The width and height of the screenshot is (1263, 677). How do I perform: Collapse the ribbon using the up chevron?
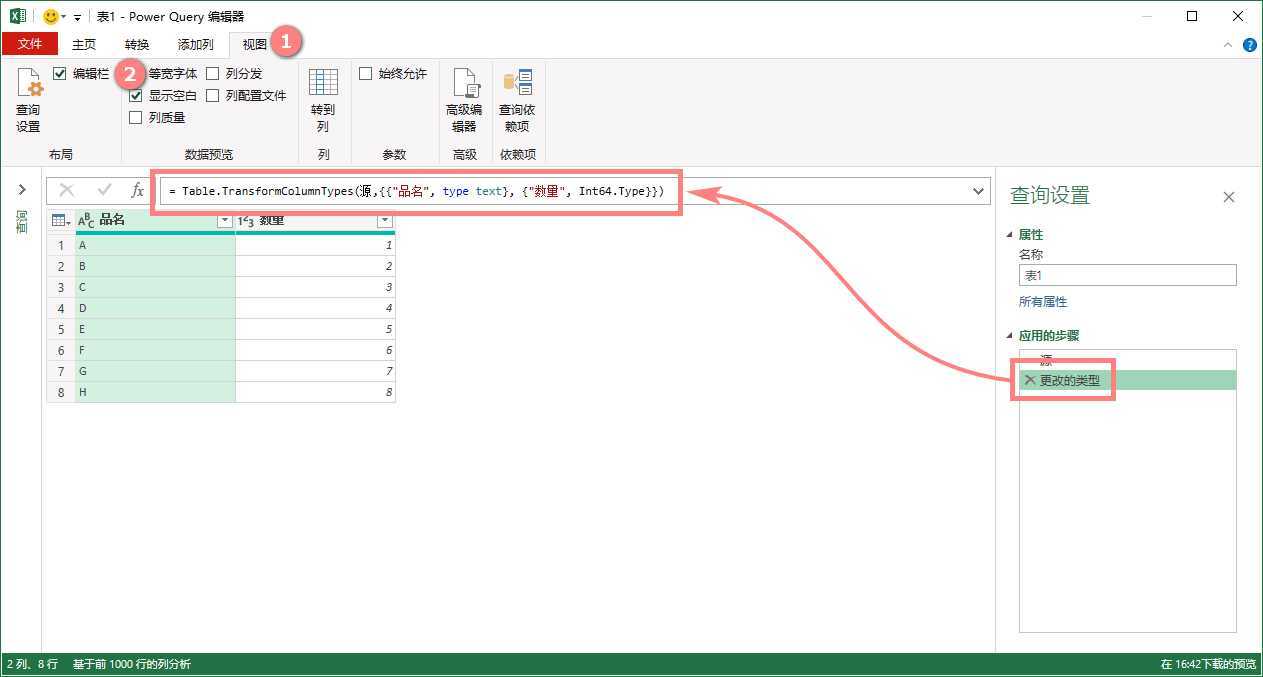click(x=1229, y=45)
